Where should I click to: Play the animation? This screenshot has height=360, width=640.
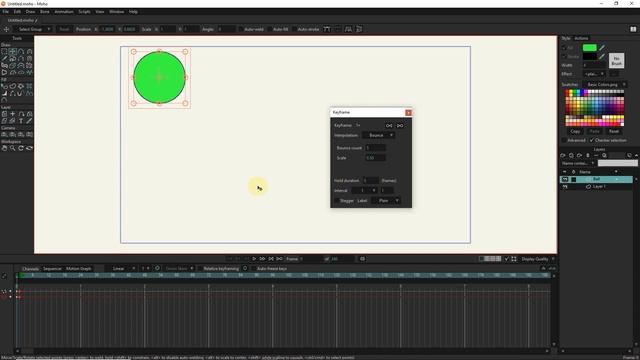coord(254,259)
